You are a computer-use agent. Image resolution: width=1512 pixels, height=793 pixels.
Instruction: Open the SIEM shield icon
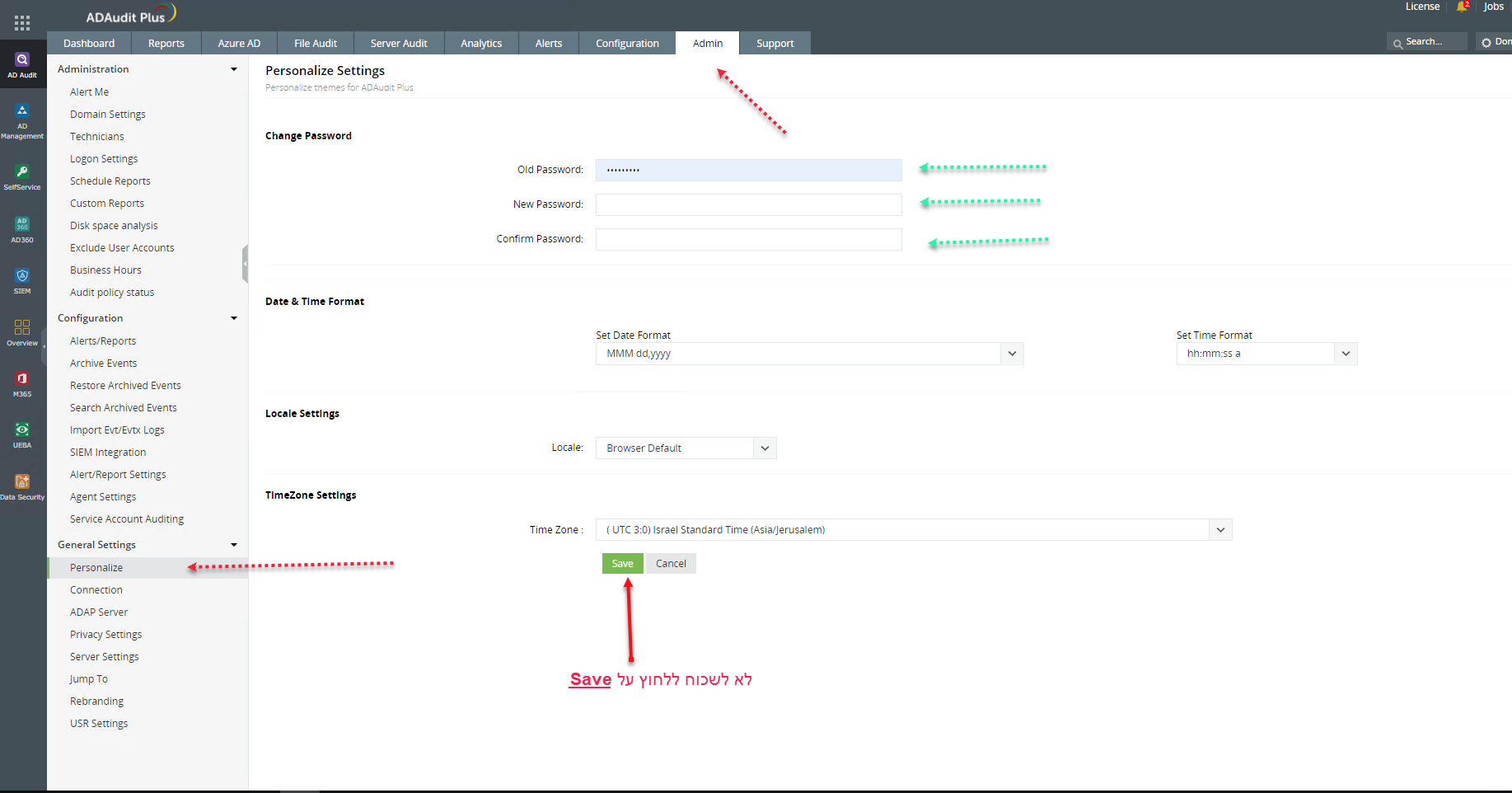pyautogui.click(x=22, y=276)
